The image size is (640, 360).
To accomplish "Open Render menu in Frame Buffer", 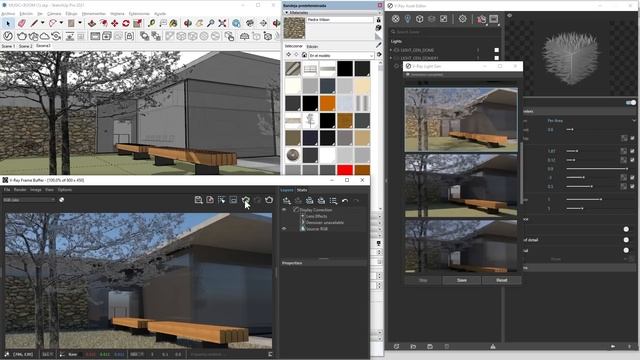I will (20, 190).
